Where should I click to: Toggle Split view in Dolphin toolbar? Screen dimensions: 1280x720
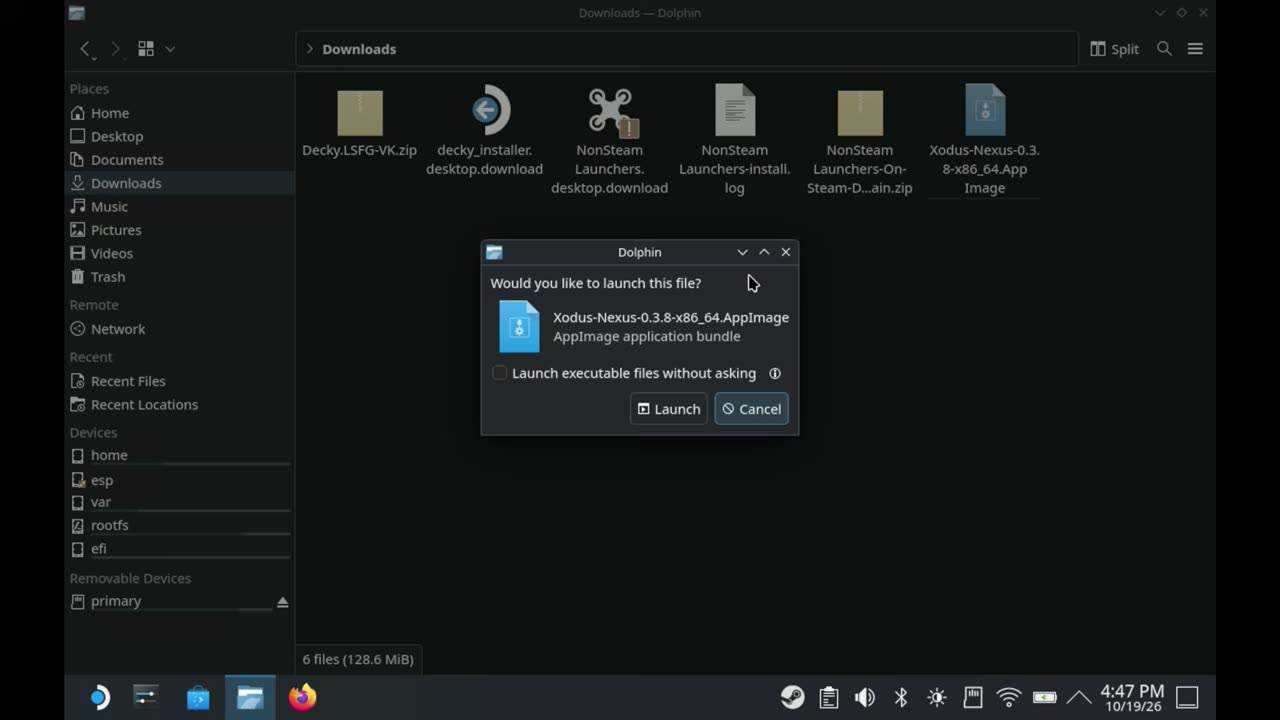tap(1114, 49)
